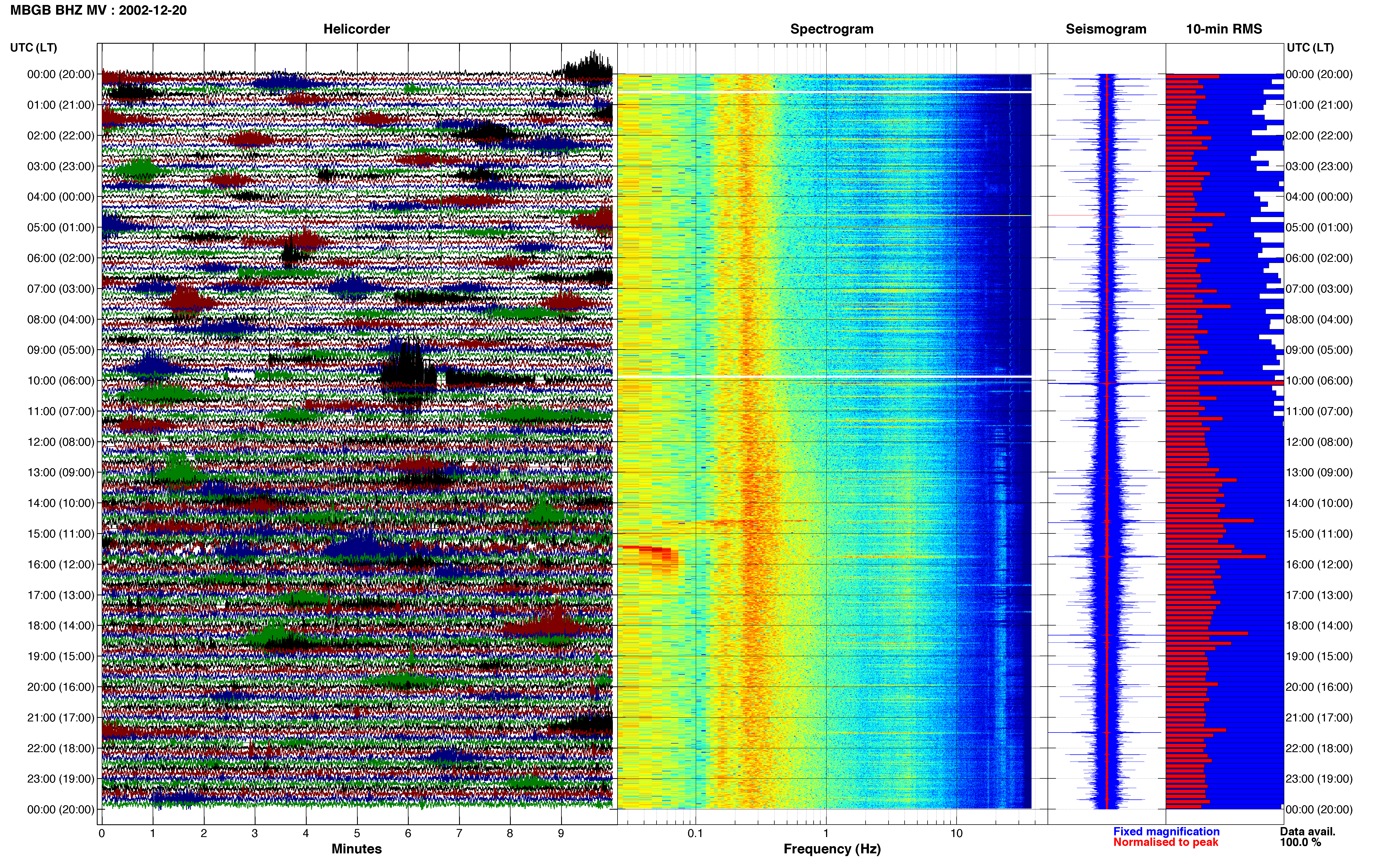Viewport: 1388px width, 868px height.
Task: Click the right '18:00 (14:00)' time label
Action: pyautogui.click(x=1319, y=626)
